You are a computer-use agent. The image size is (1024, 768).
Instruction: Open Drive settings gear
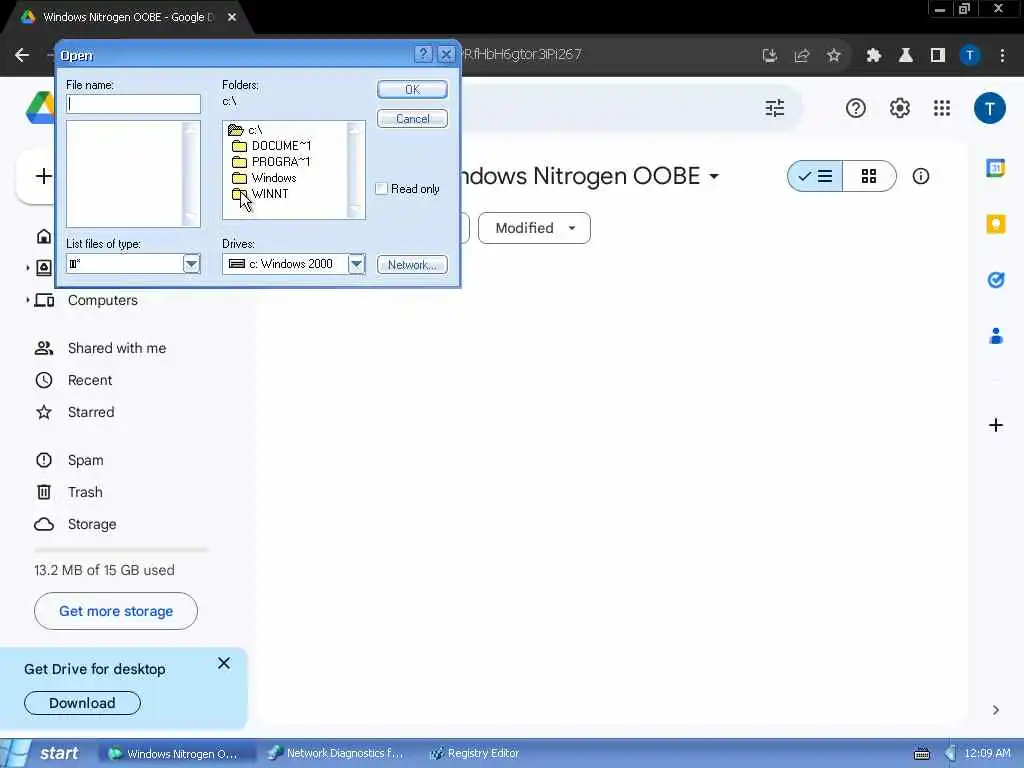(899, 108)
